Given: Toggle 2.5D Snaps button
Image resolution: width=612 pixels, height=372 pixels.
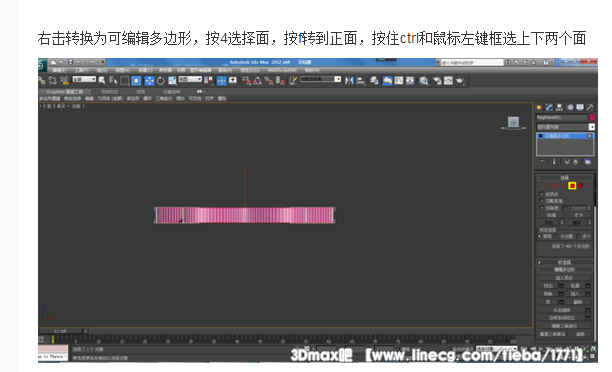Looking at the screenshot, I should pos(246,81).
